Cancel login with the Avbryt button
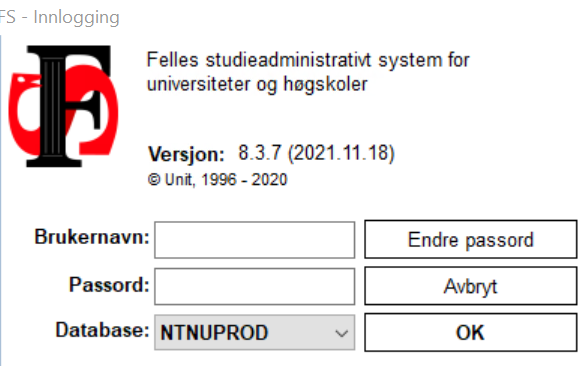 pos(471,286)
